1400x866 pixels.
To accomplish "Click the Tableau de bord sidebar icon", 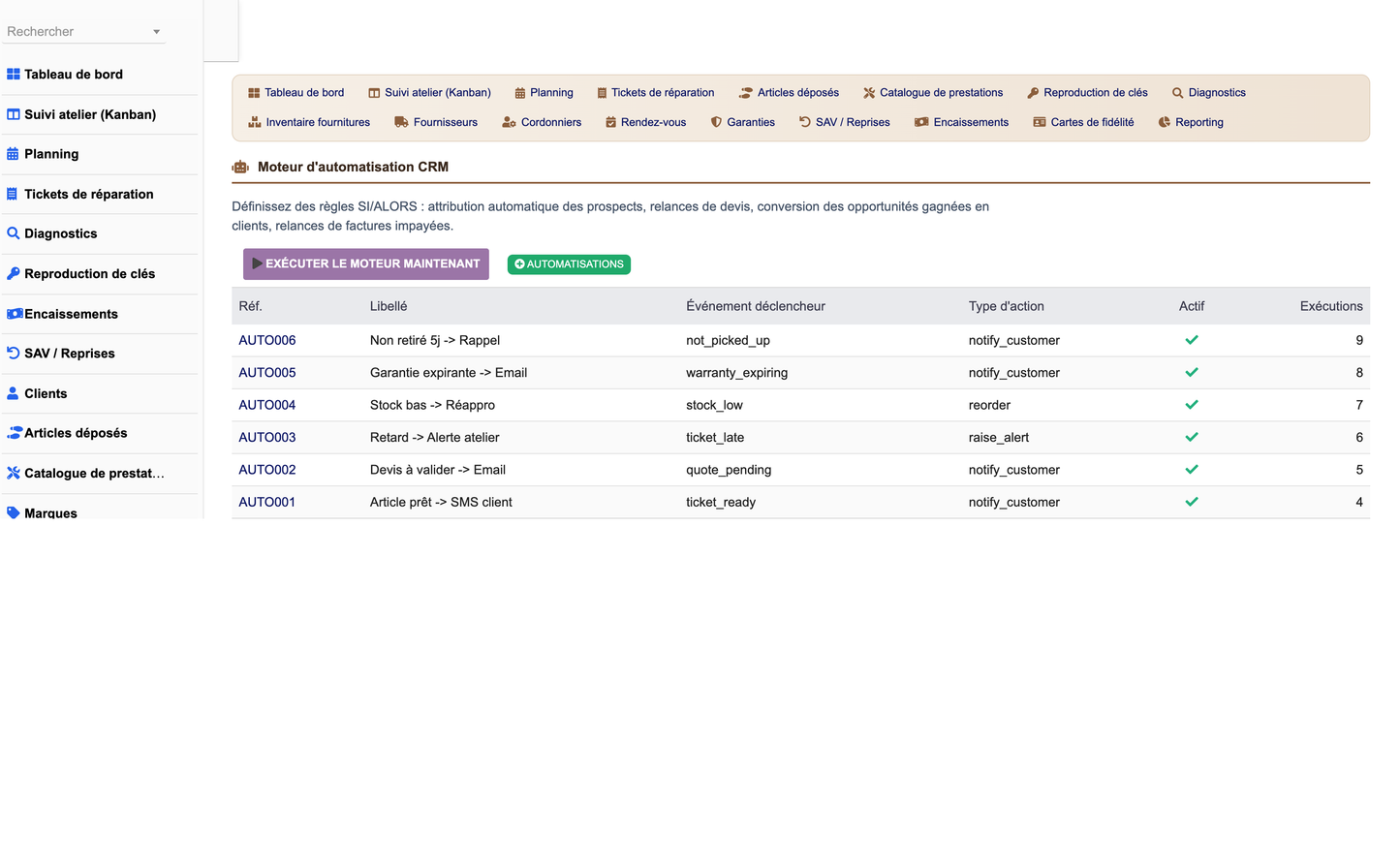I will coord(14,75).
